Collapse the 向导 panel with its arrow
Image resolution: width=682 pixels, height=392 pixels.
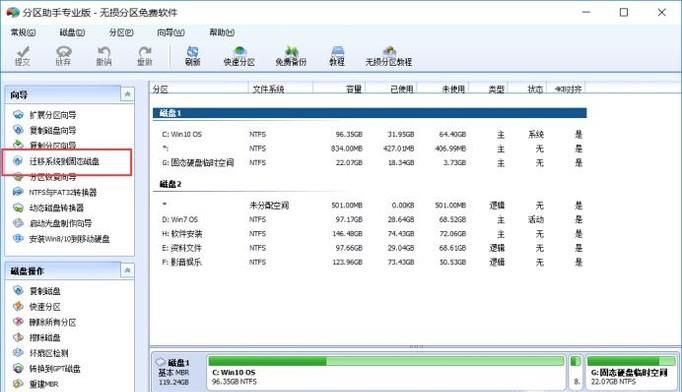coord(127,94)
